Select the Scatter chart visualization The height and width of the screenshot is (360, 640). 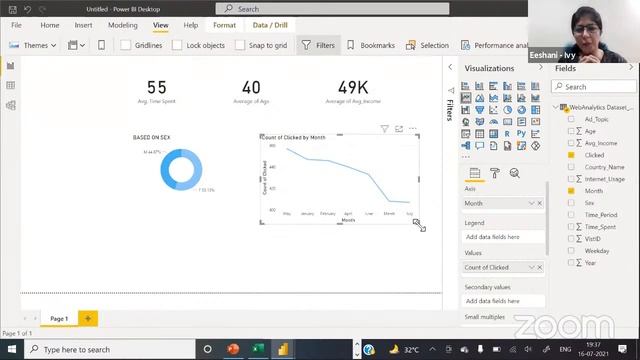pyautogui.click(x=493, y=110)
